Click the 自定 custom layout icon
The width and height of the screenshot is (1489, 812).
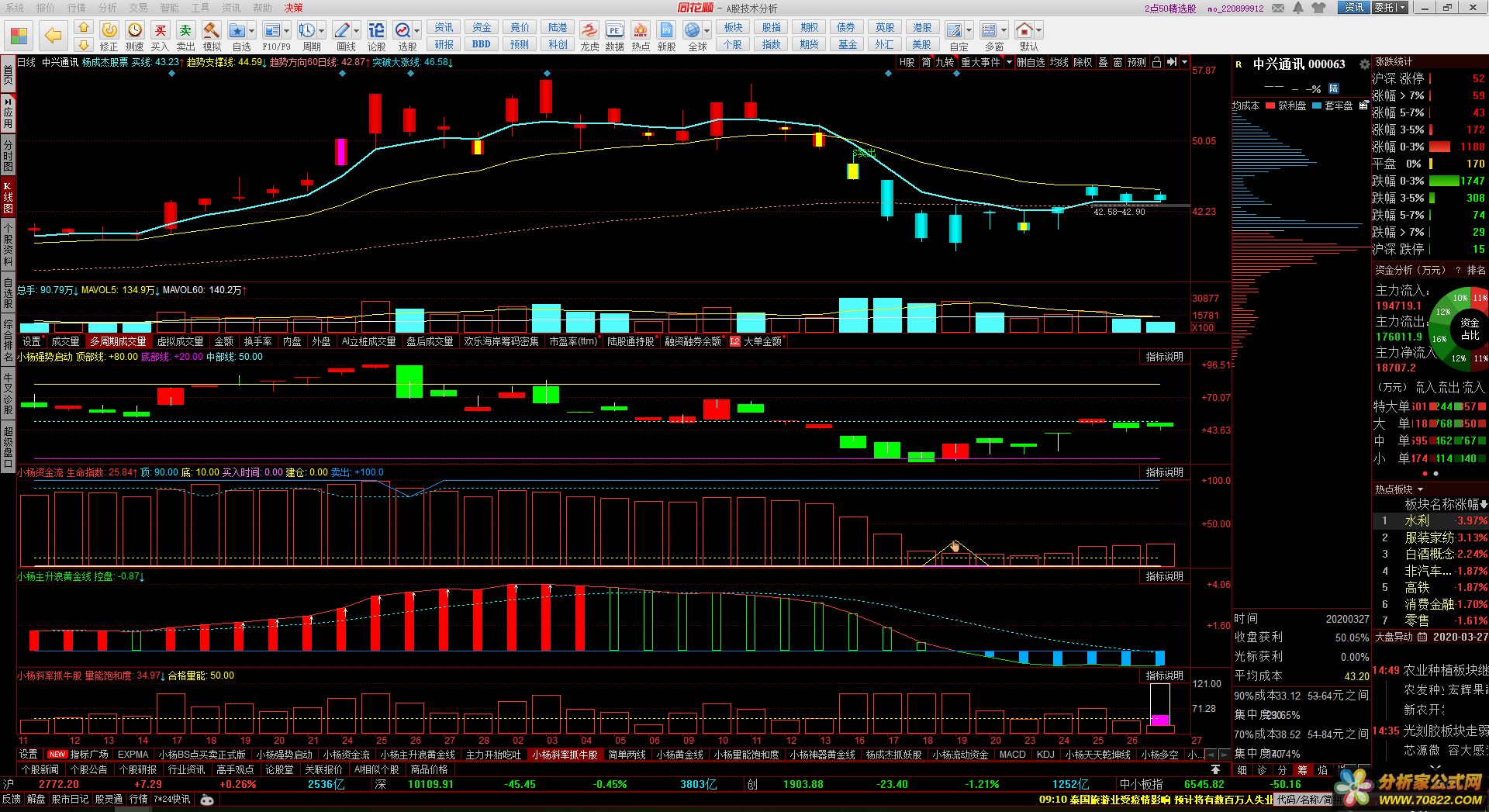(x=955, y=30)
